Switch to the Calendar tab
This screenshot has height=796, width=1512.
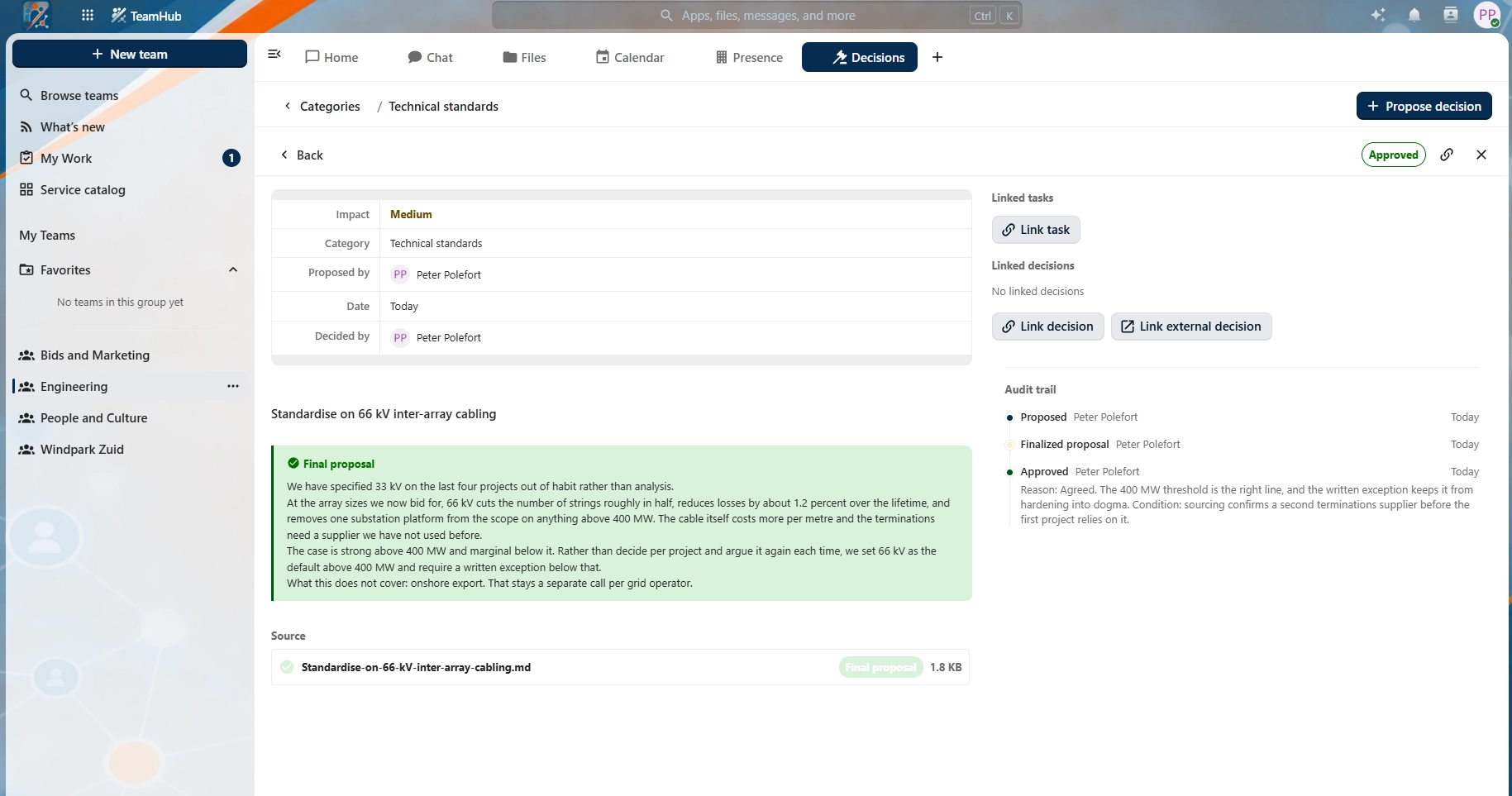pyautogui.click(x=630, y=57)
